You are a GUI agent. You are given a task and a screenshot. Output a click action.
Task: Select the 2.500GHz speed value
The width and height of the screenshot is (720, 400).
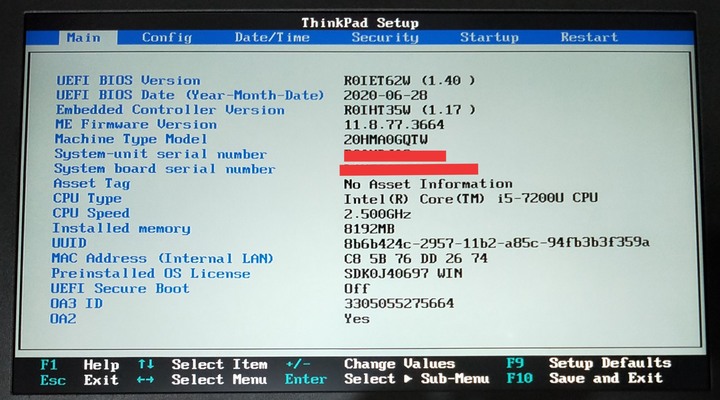pyautogui.click(x=377, y=214)
